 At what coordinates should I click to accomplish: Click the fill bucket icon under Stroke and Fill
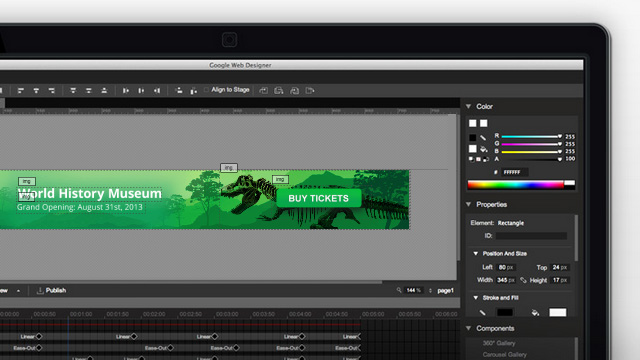coord(536,313)
